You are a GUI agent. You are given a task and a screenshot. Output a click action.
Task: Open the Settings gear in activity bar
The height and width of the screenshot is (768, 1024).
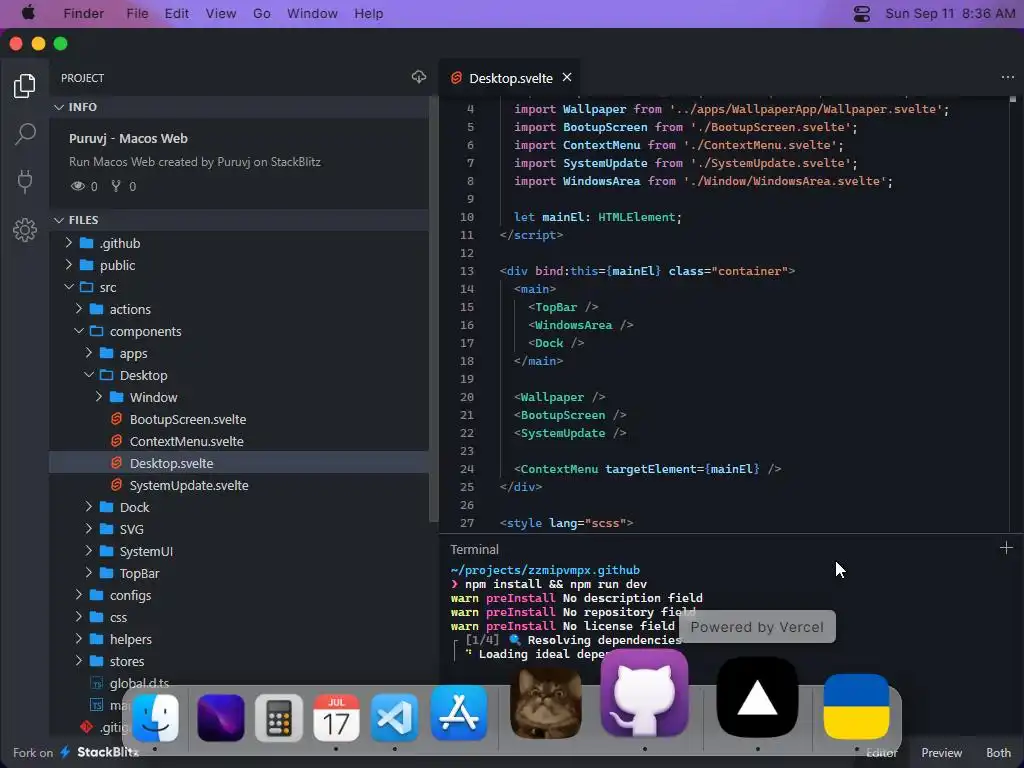point(25,230)
